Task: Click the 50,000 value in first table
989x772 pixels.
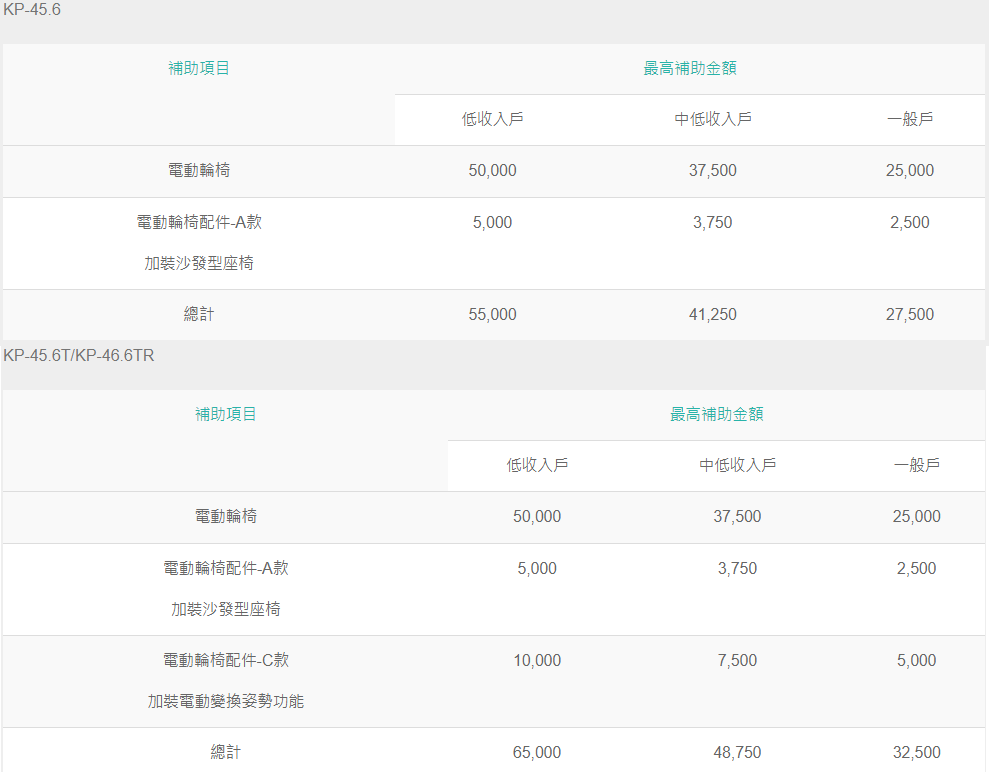Action: (493, 170)
